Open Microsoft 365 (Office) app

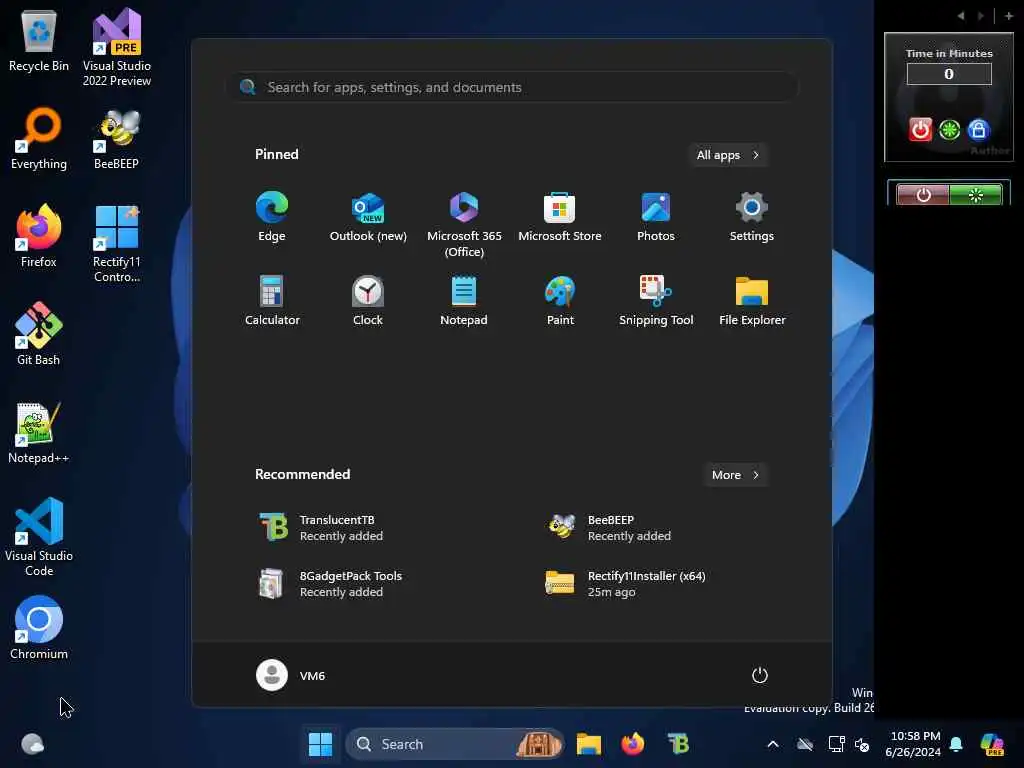click(464, 225)
